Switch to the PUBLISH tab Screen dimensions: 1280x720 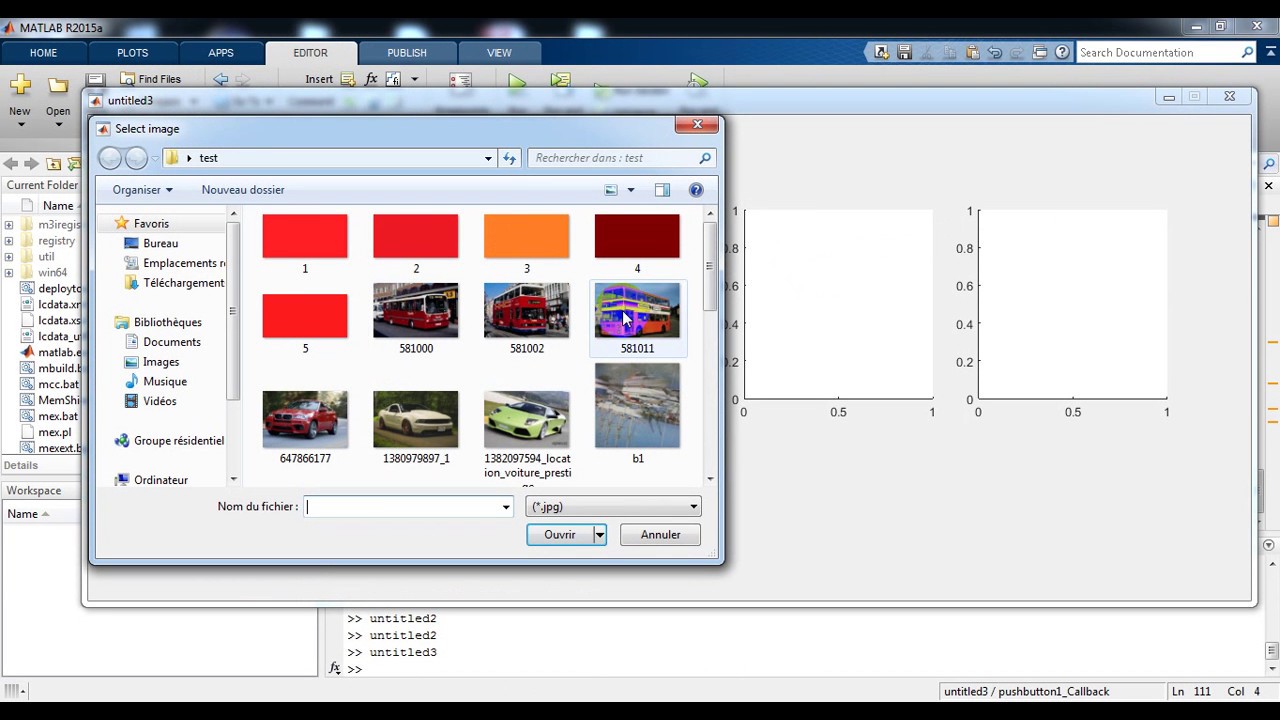tap(407, 53)
